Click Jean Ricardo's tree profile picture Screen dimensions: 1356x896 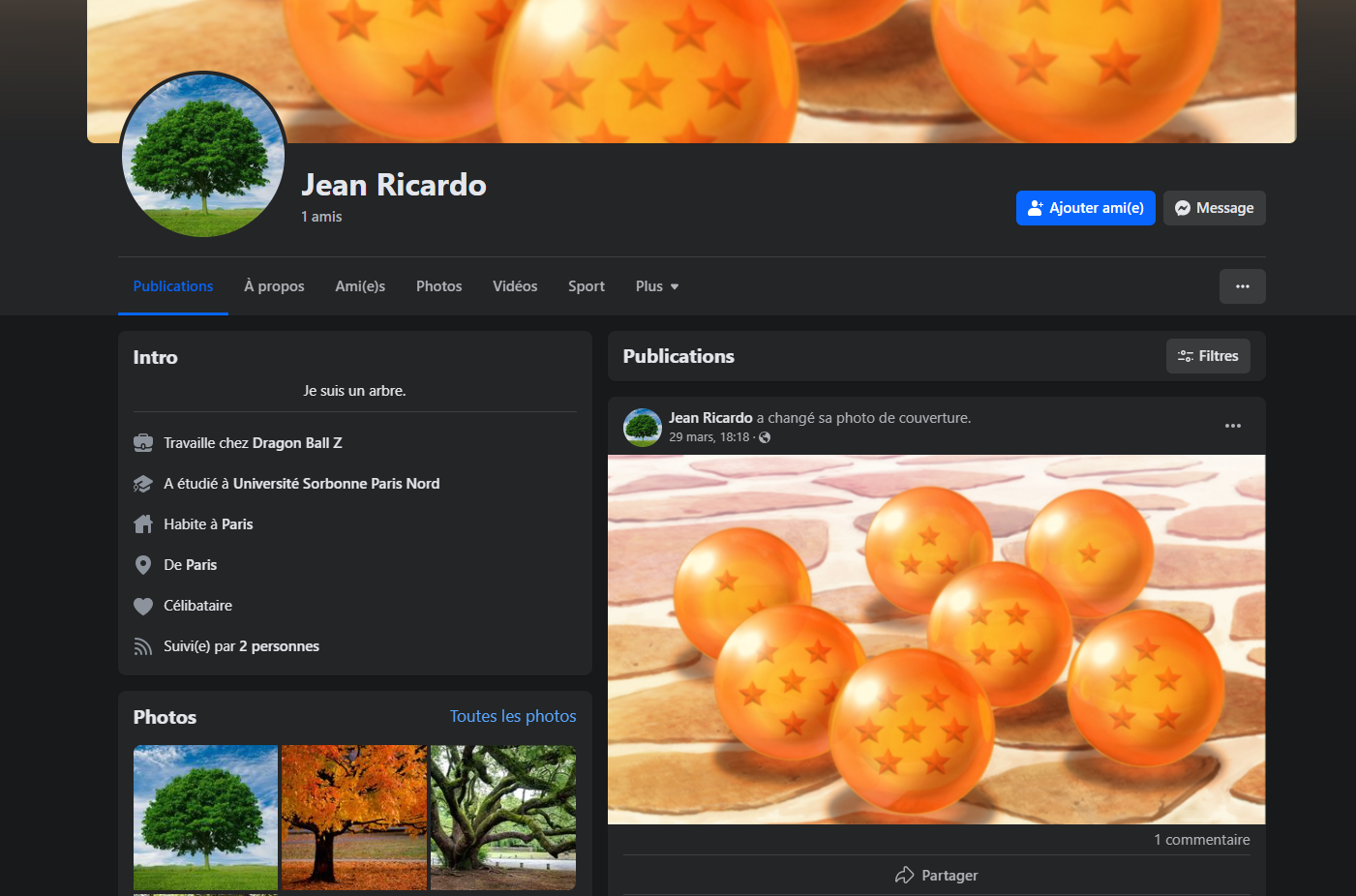click(203, 156)
